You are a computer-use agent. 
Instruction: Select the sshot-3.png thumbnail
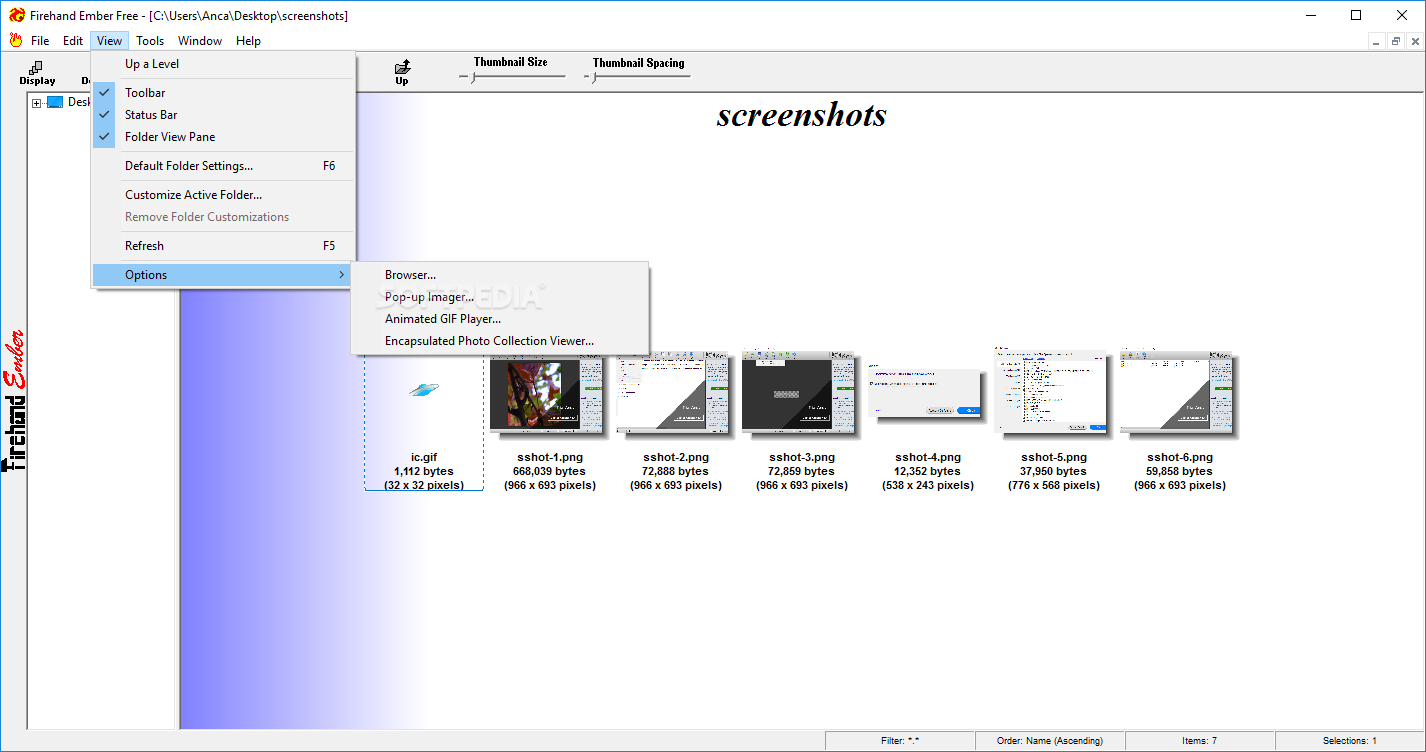801,393
